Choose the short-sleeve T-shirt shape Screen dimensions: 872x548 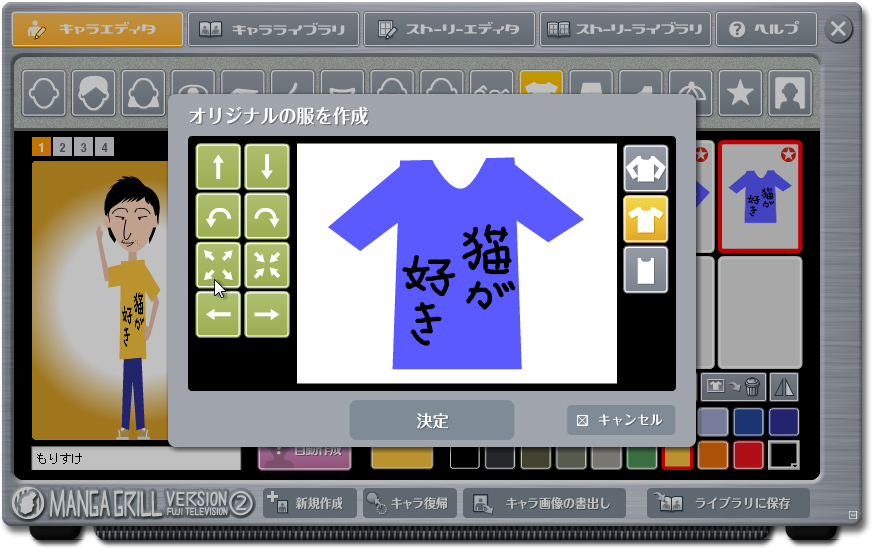(x=645, y=219)
